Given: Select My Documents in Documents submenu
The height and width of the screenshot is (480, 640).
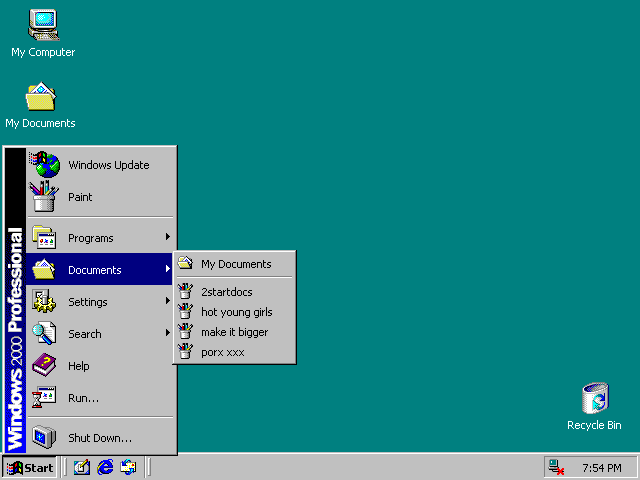Looking at the screenshot, I should pos(235,264).
